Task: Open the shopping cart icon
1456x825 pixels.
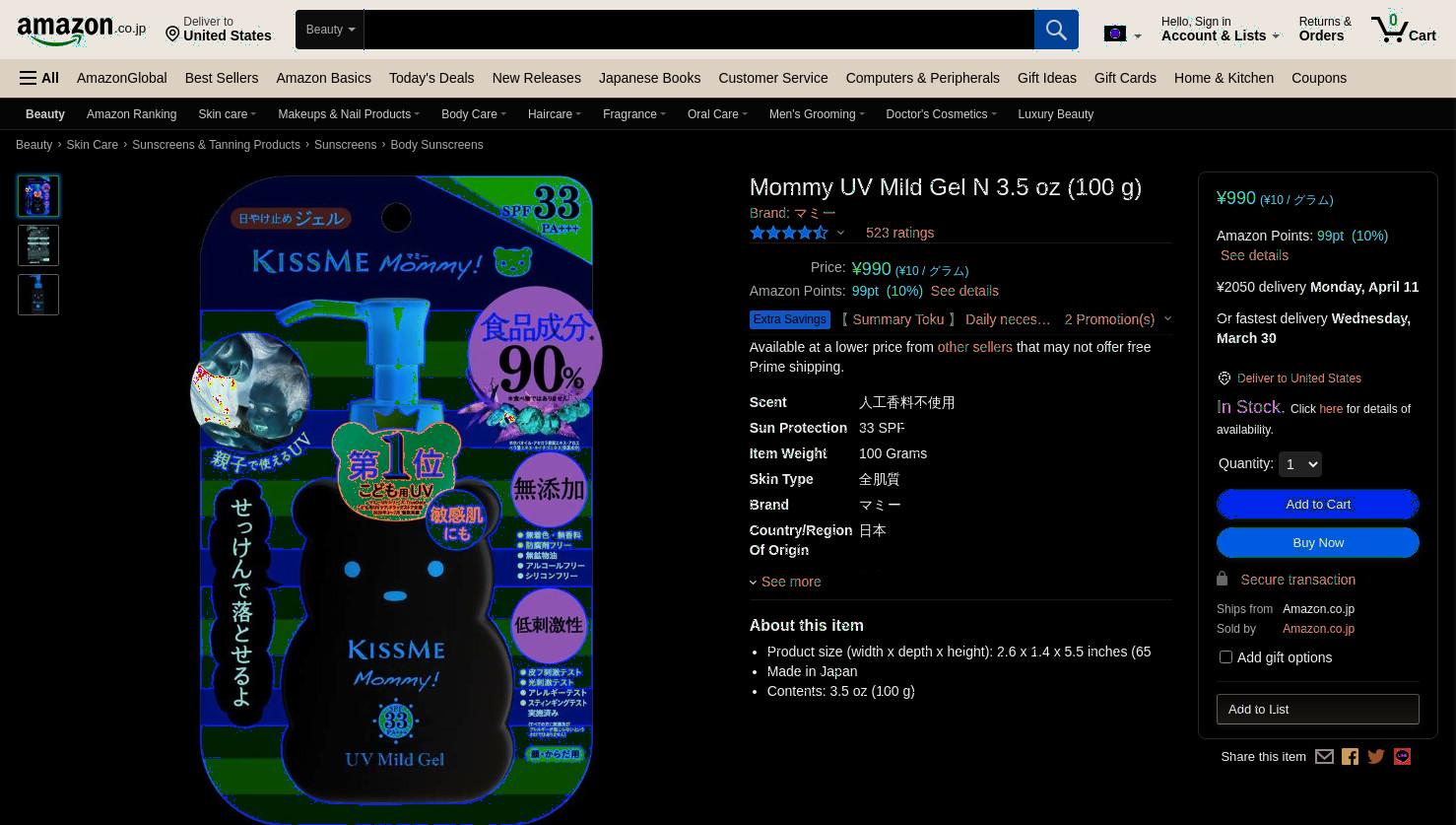Action: (1404, 30)
